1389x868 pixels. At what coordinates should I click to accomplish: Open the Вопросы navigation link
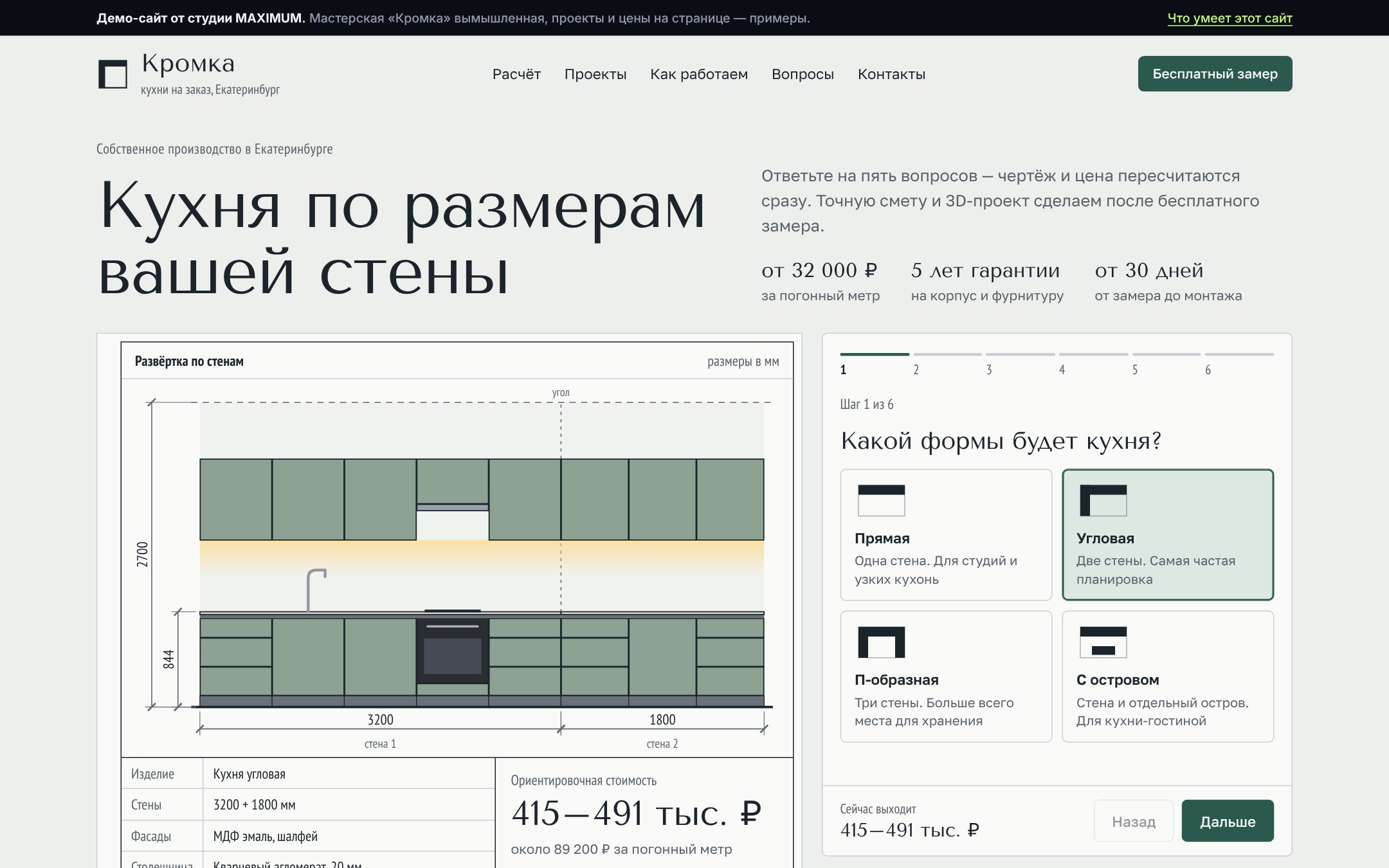[803, 74]
